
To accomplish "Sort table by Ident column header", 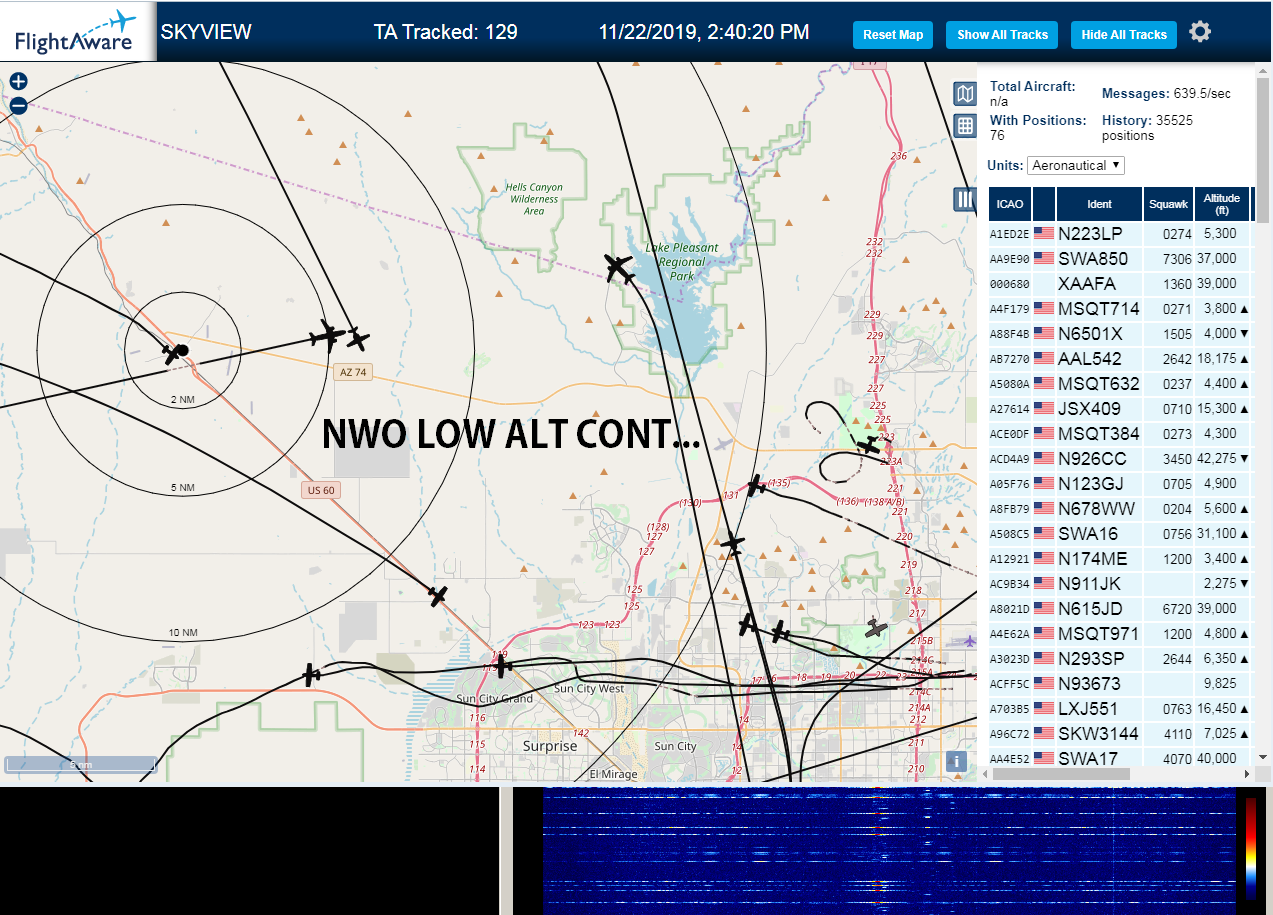I will (x=1099, y=204).
